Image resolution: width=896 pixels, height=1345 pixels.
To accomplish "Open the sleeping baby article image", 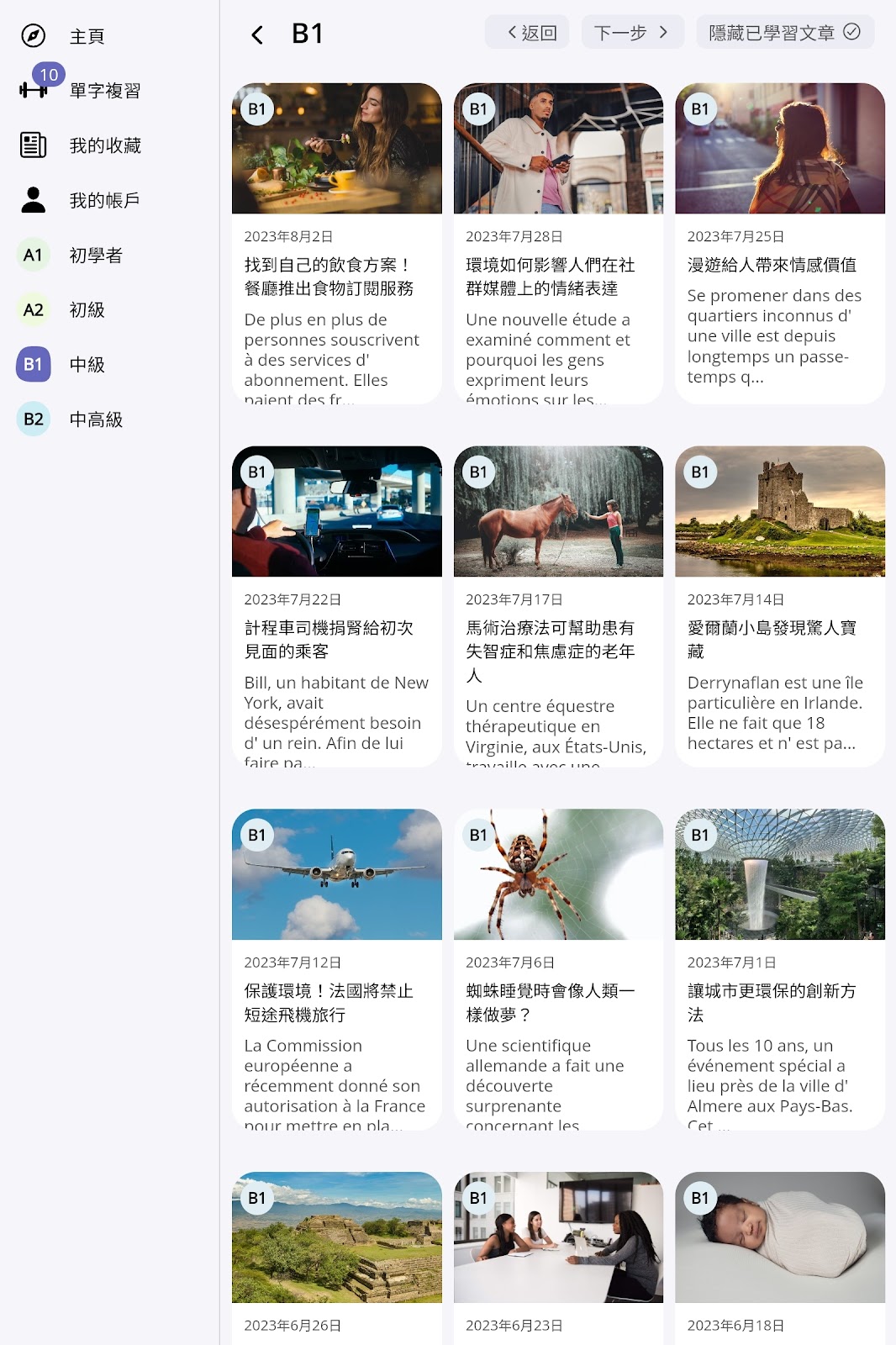I will click(x=780, y=1237).
